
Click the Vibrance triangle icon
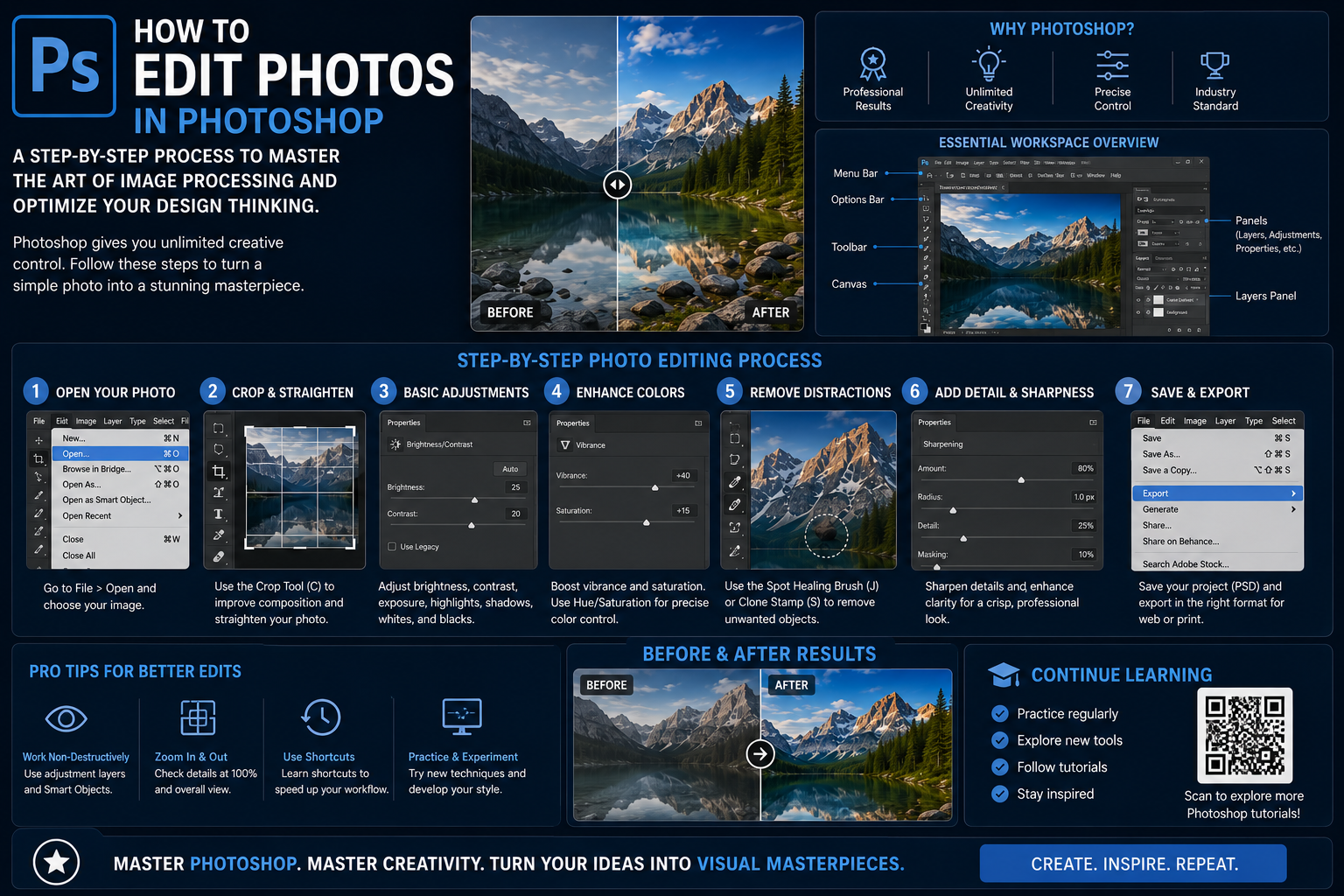565,445
